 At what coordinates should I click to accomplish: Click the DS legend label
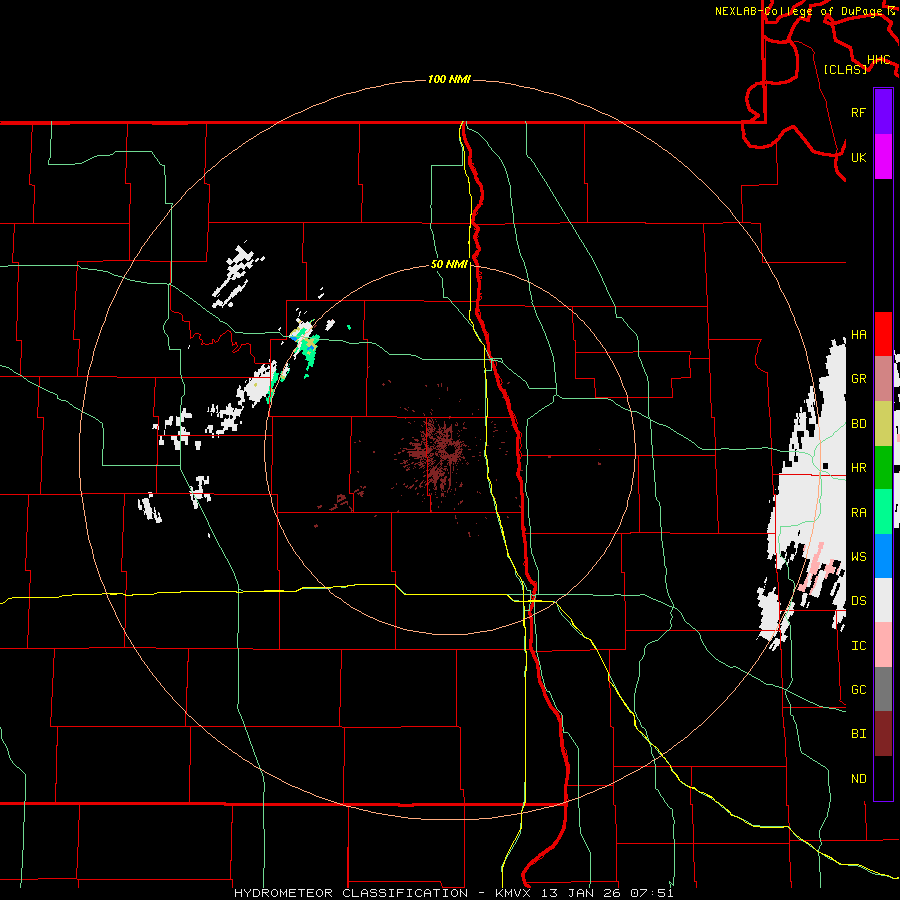pyautogui.click(x=859, y=601)
